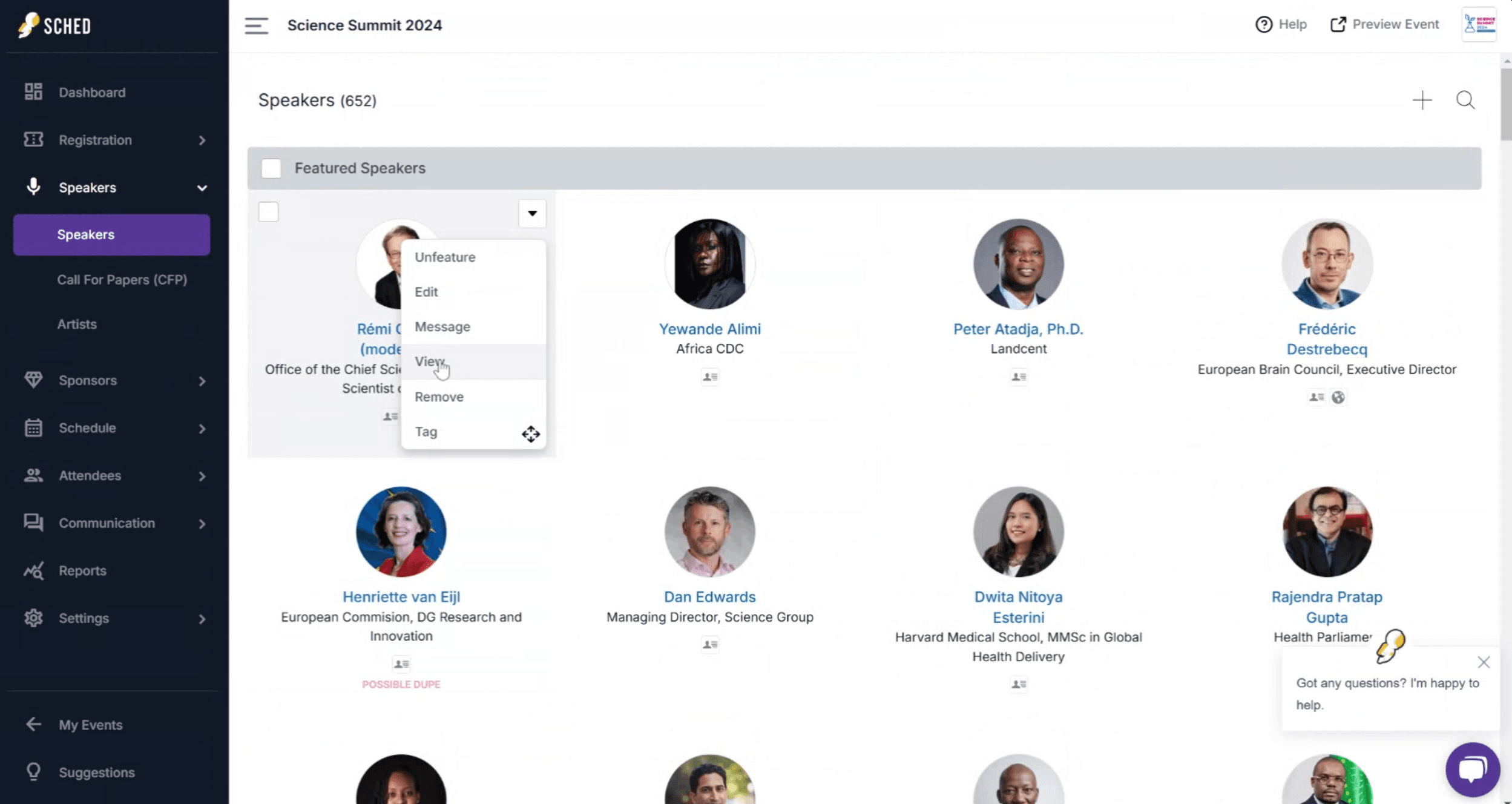
Task: Open the speaker search magnifier icon
Action: (x=1465, y=100)
